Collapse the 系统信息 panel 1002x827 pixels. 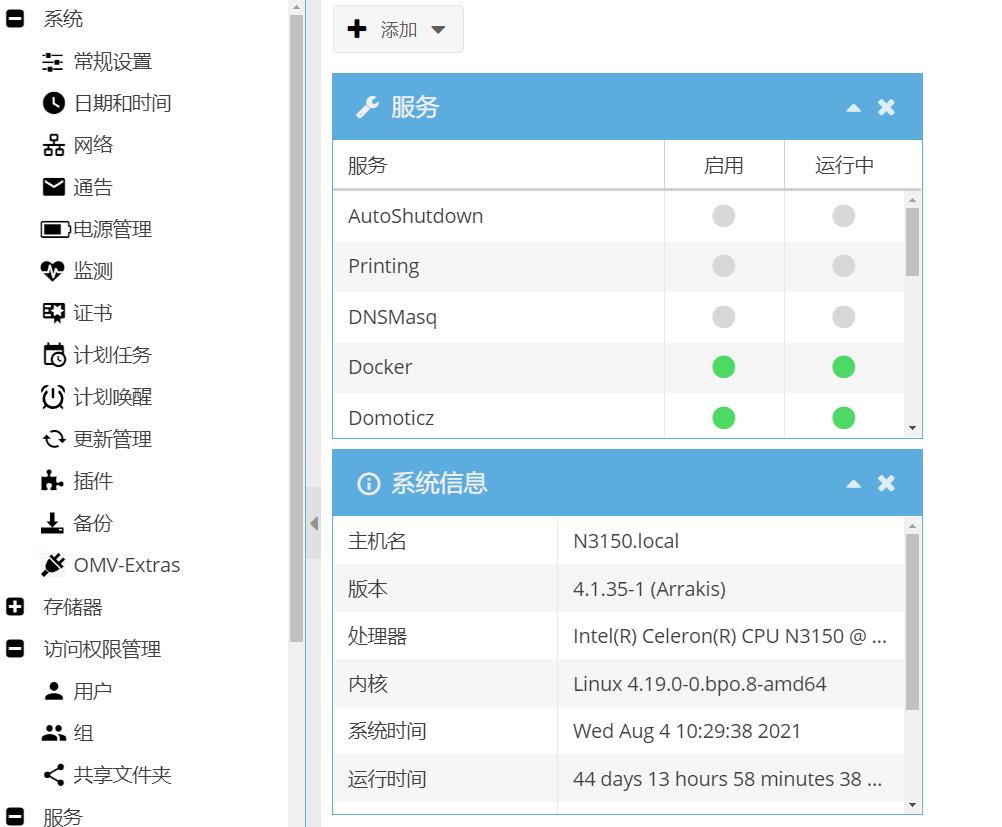coord(853,483)
